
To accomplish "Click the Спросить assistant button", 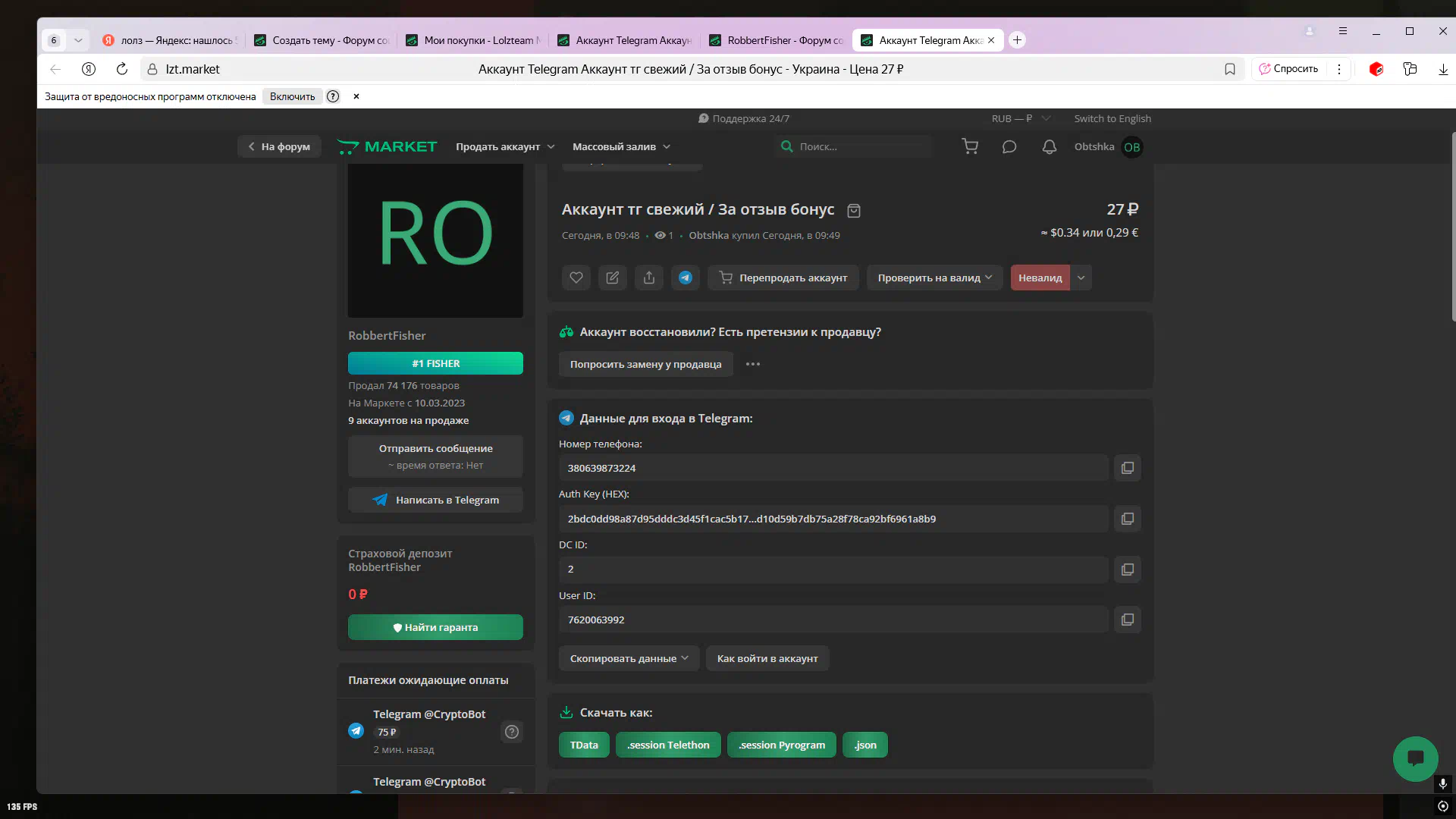I will coord(1288,69).
